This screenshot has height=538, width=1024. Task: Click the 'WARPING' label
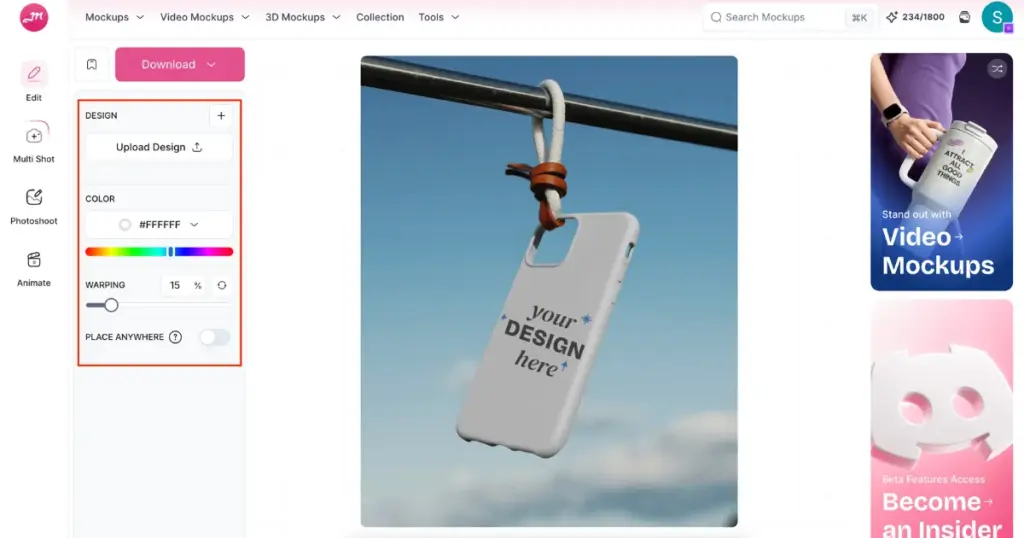(x=105, y=285)
